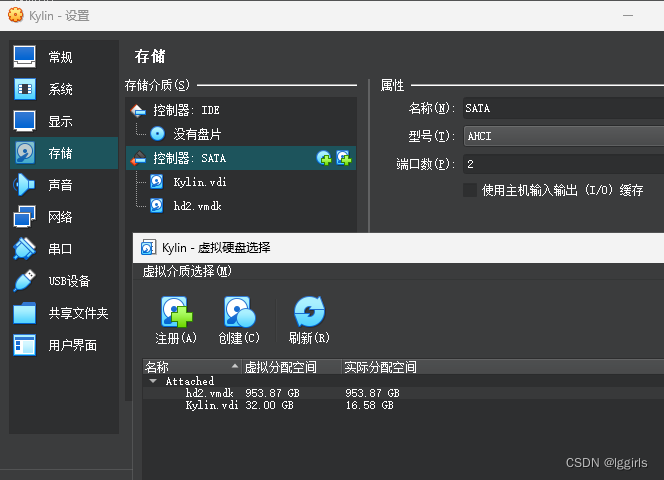This screenshot has height=480, width=664.
Task: Click 注册(A) to register a disk
Action: 176,320
